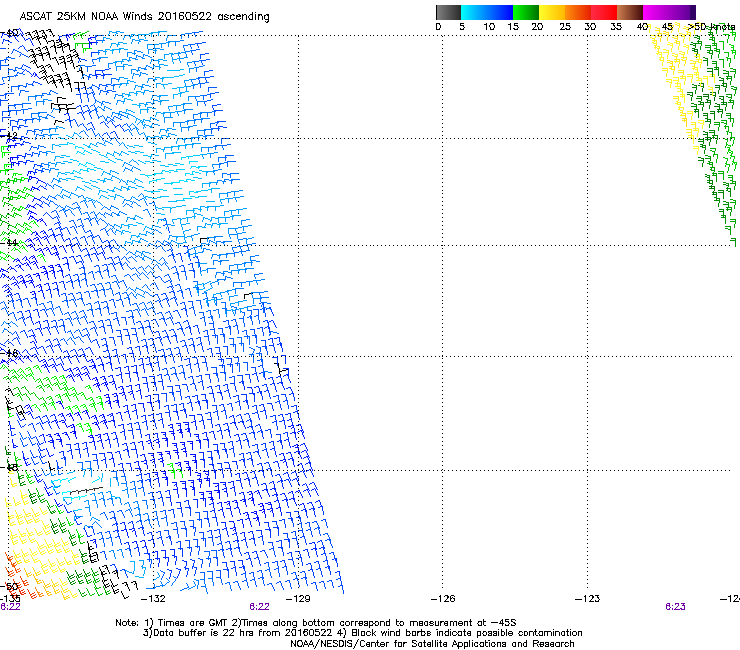Click the red 30-35 knots legend segment
740x650 pixels.
coord(604,12)
